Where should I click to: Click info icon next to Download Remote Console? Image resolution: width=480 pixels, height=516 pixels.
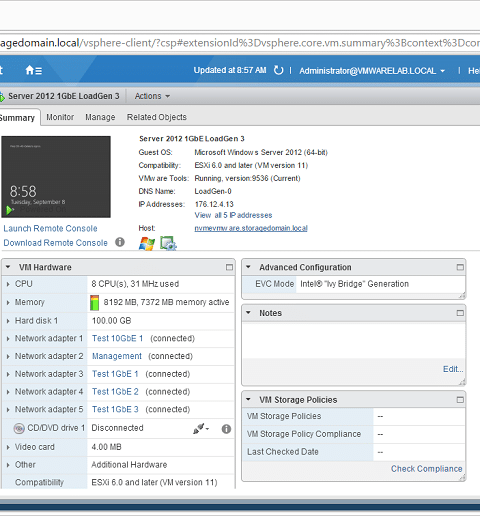[x=120, y=242]
